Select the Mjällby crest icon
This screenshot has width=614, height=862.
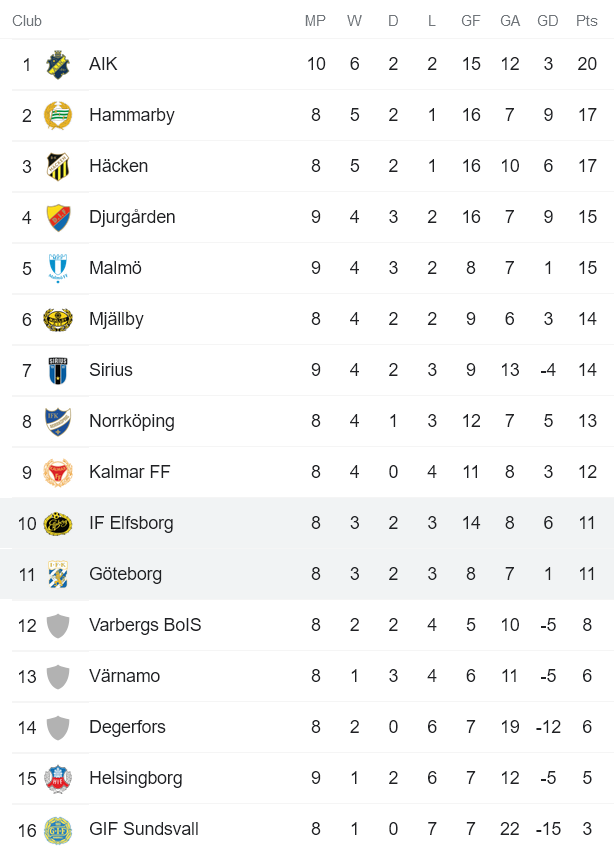click(x=58, y=318)
